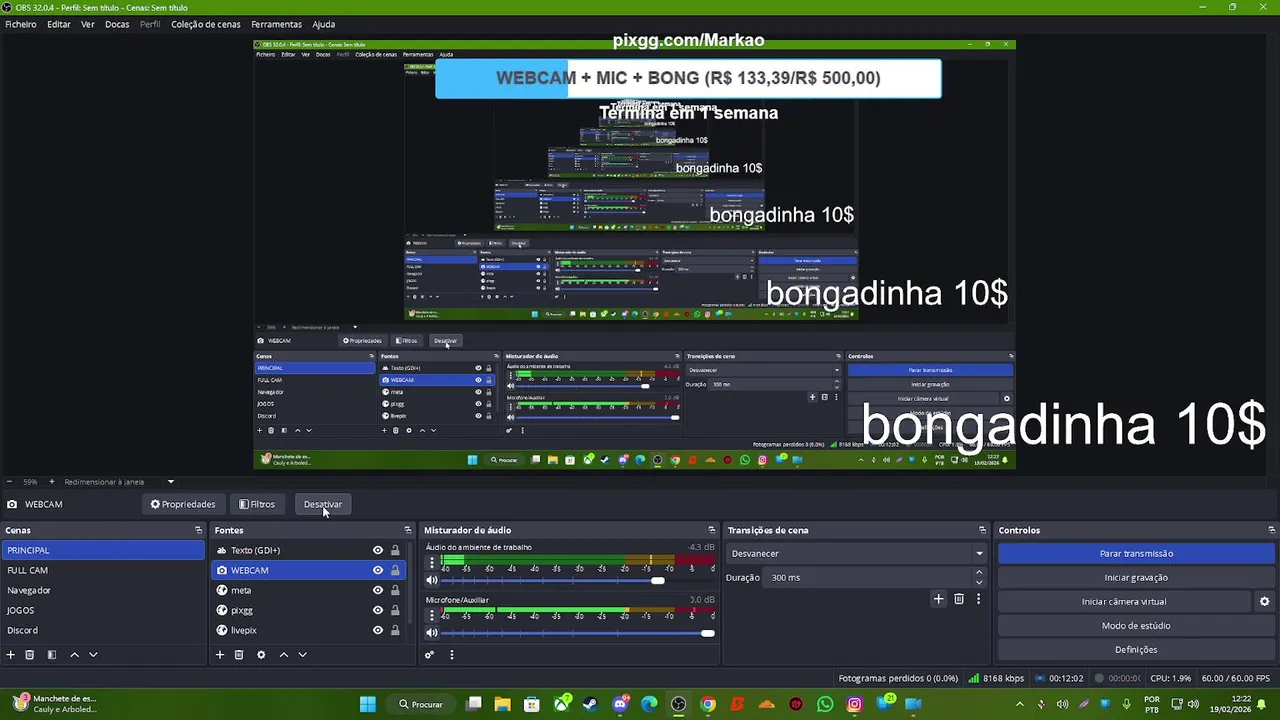This screenshot has width=1280, height=720.
Task: Delete scene transition with trash icon
Action: [x=959, y=599]
